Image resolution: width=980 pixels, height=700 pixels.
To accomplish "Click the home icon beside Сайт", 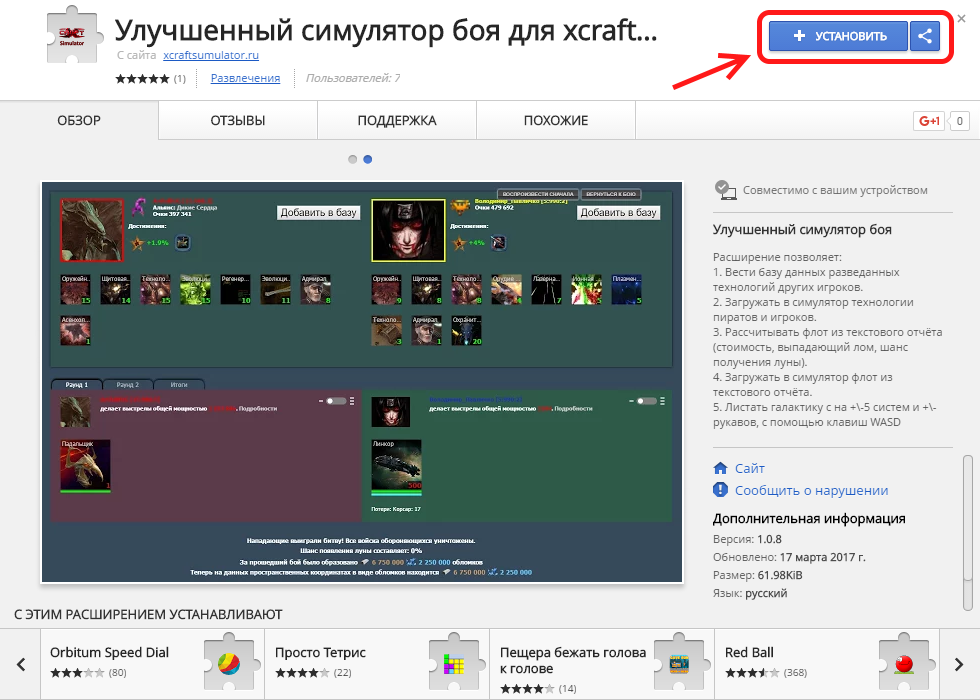I will tap(720, 468).
